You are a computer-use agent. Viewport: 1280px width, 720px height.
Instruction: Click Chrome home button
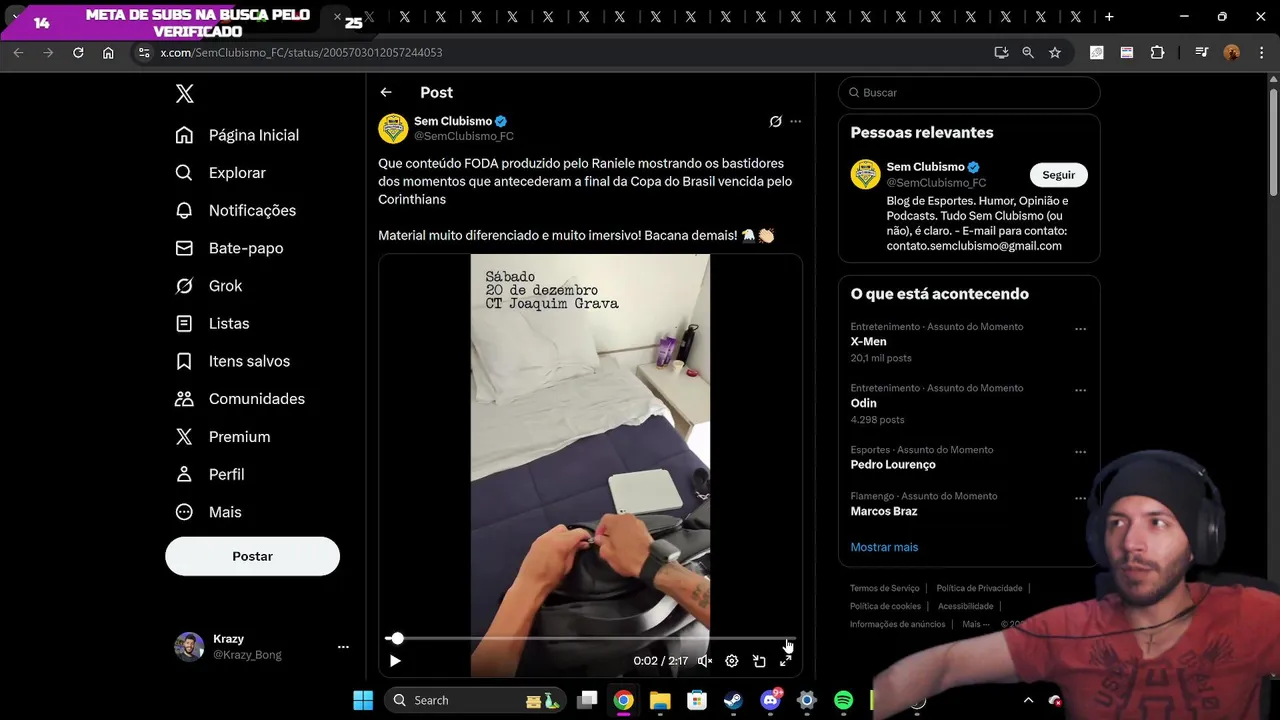(x=108, y=52)
